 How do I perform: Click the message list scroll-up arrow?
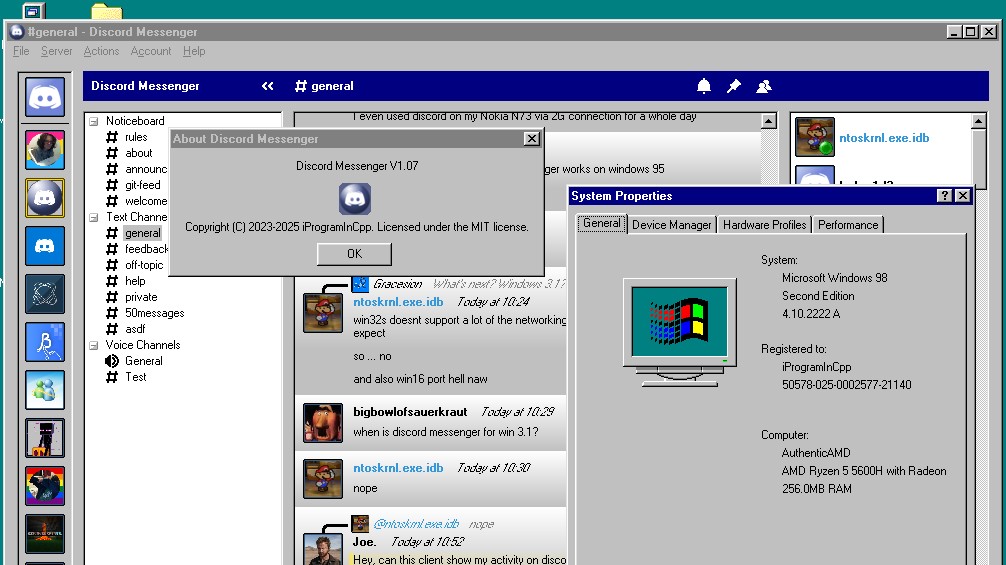click(x=768, y=122)
